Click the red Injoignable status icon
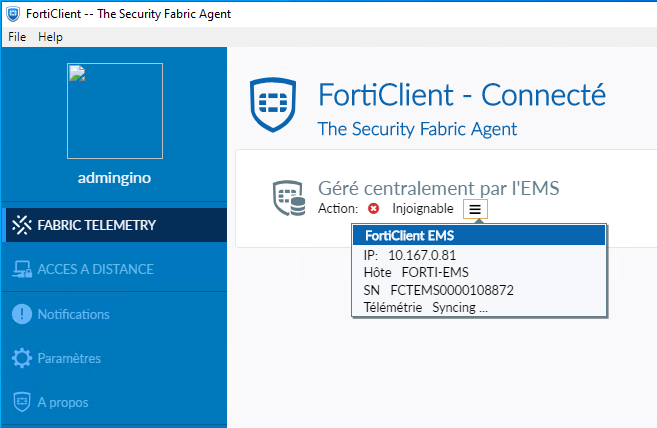This screenshot has width=657, height=428. point(374,209)
